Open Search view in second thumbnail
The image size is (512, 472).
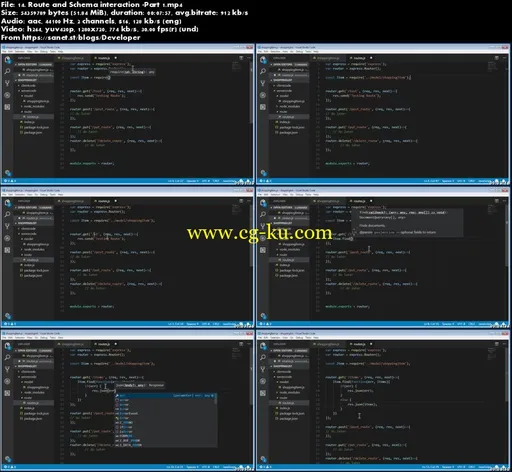pos(263,71)
